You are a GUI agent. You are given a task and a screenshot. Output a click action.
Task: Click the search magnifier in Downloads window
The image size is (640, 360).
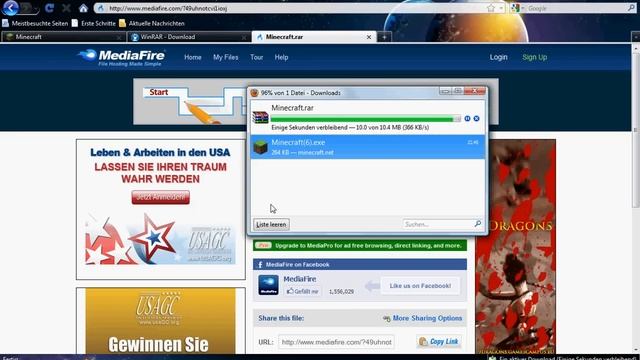(478, 224)
